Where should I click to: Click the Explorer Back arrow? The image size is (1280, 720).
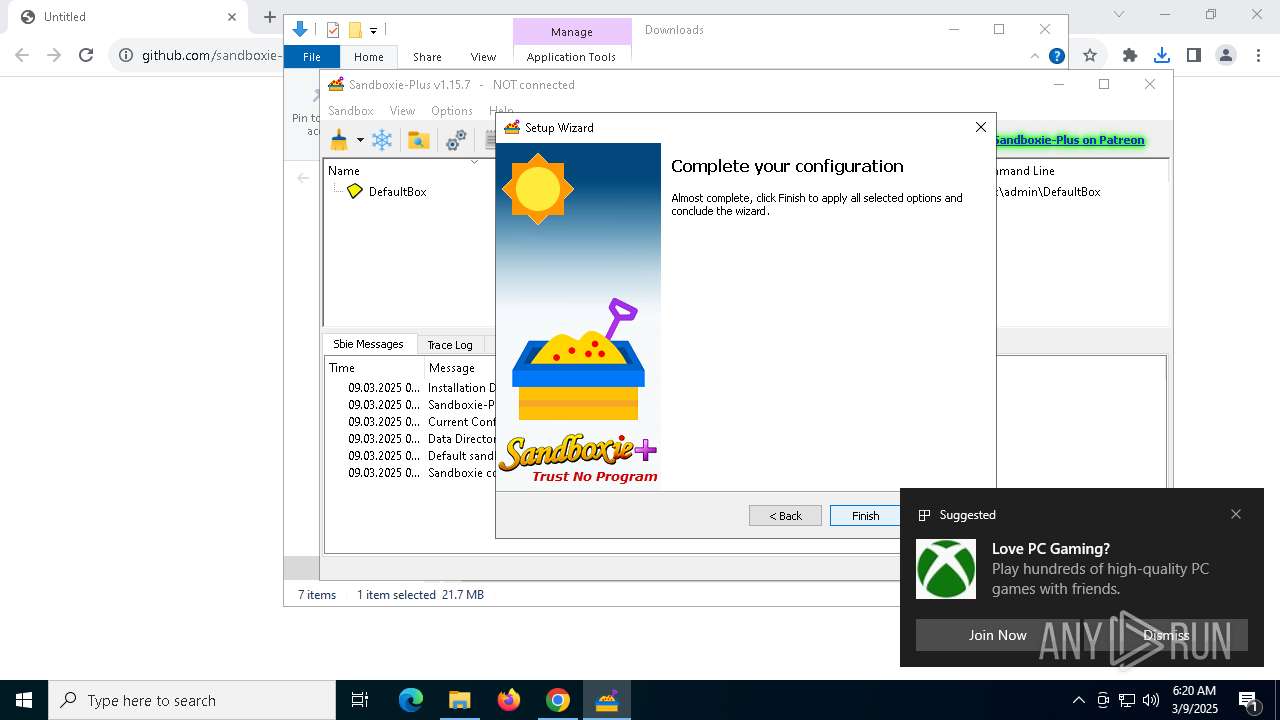tap(303, 178)
